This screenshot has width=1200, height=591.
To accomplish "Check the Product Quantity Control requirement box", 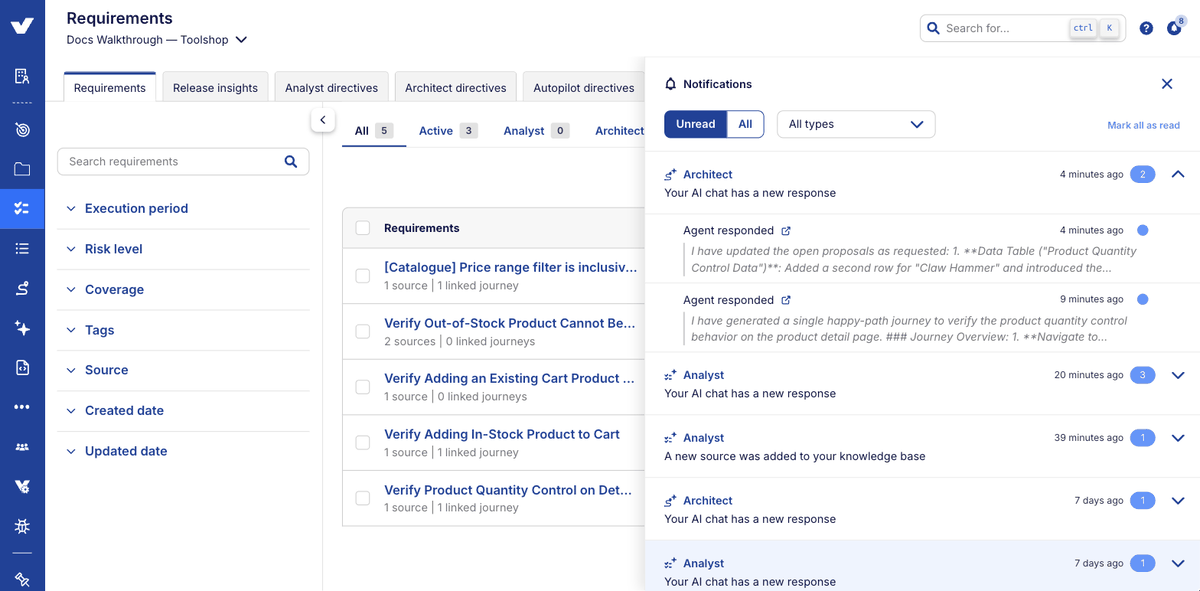I will [x=363, y=498].
